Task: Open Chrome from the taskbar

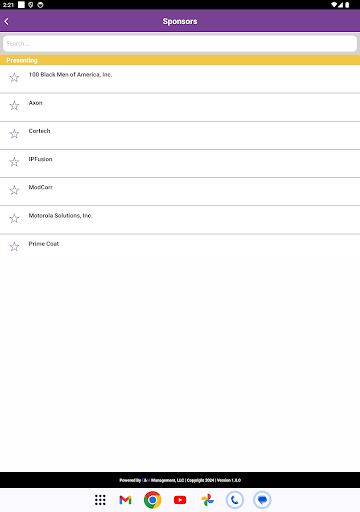Action: click(x=153, y=500)
